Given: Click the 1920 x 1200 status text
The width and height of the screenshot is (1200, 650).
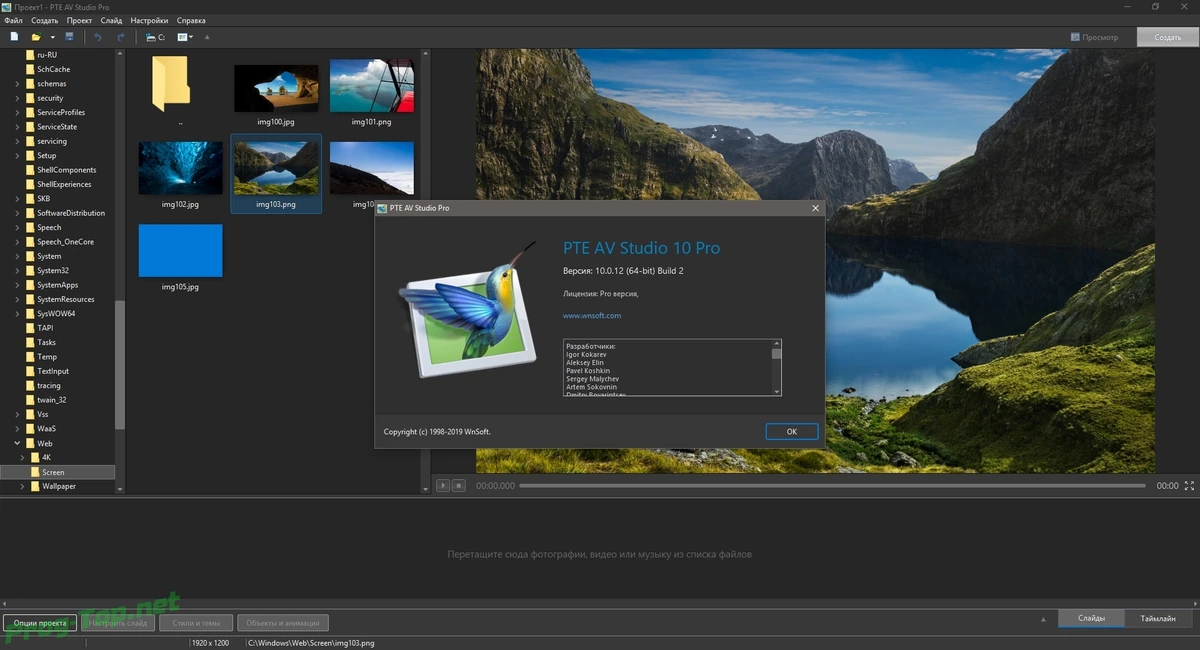Looking at the screenshot, I should 210,642.
